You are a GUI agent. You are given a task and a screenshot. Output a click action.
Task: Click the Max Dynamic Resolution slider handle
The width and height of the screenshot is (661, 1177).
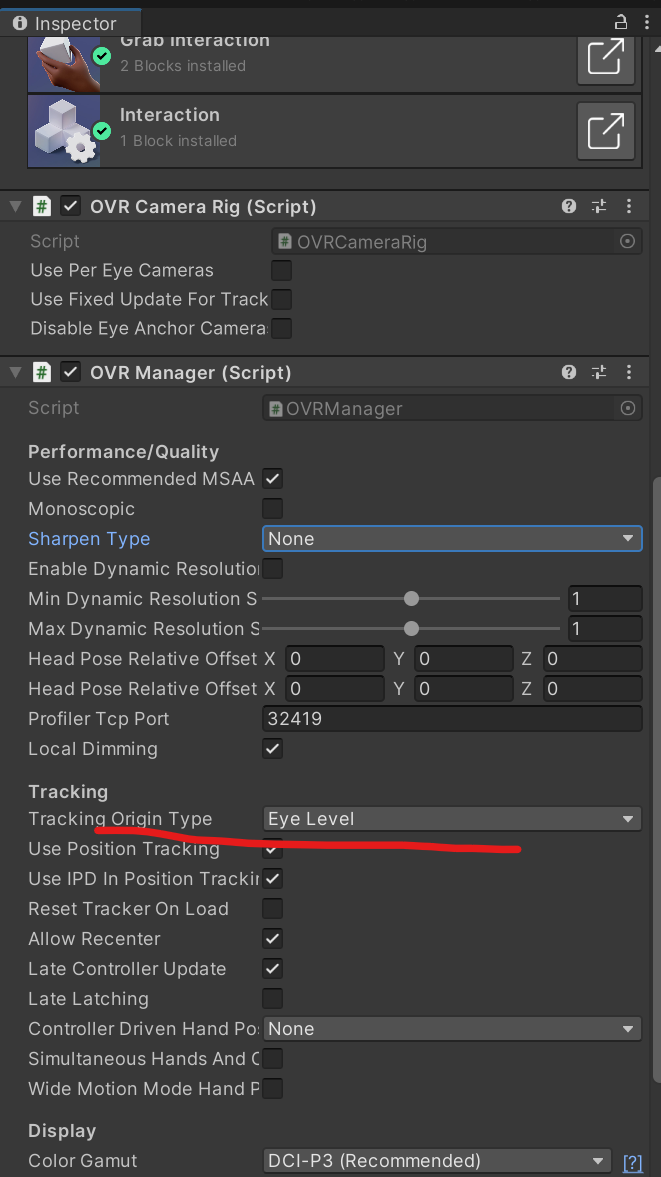tap(411, 628)
